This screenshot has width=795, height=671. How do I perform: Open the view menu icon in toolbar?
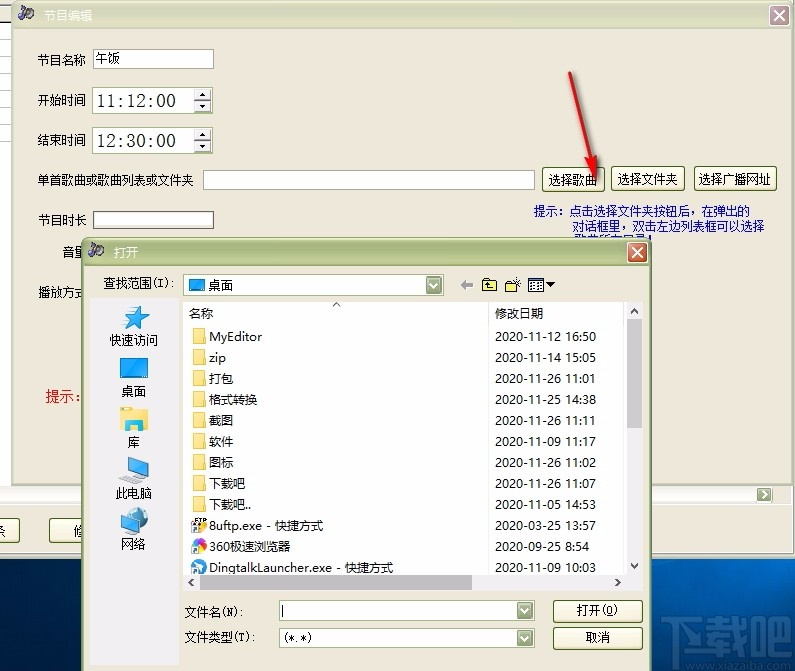[541, 285]
